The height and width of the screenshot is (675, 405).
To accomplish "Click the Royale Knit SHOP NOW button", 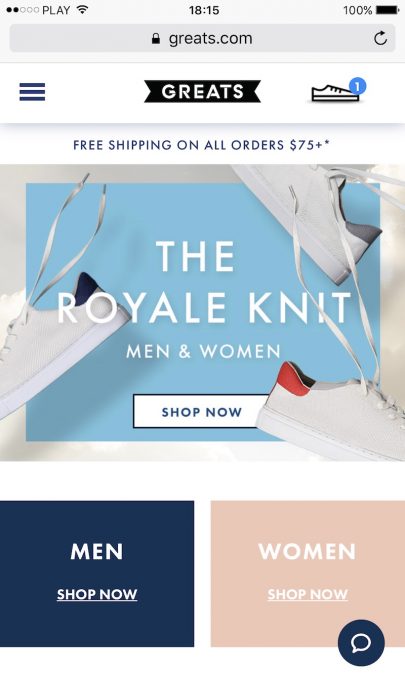I will tap(201, 412).
